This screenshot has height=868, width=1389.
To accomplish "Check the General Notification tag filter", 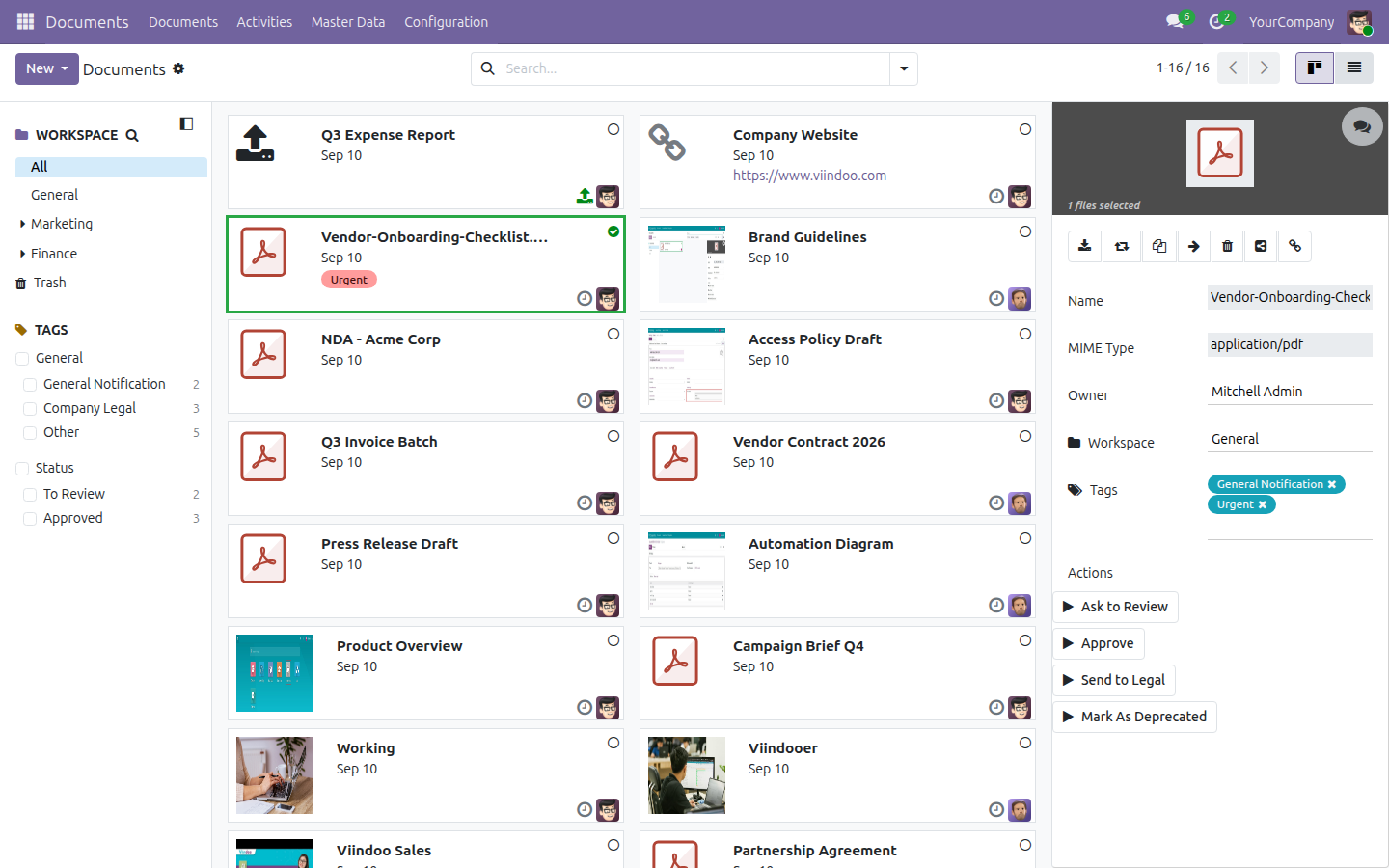I will tap(30, 384).
